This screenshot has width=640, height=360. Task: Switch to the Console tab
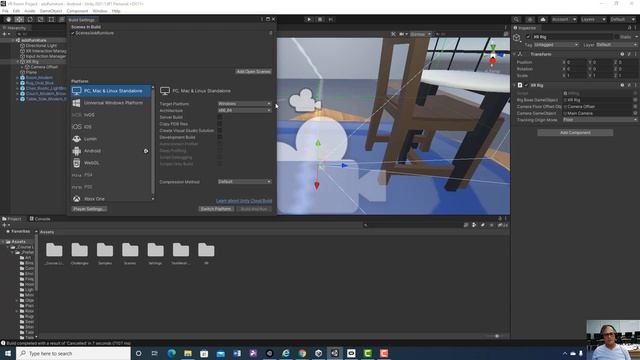[40, 219]
